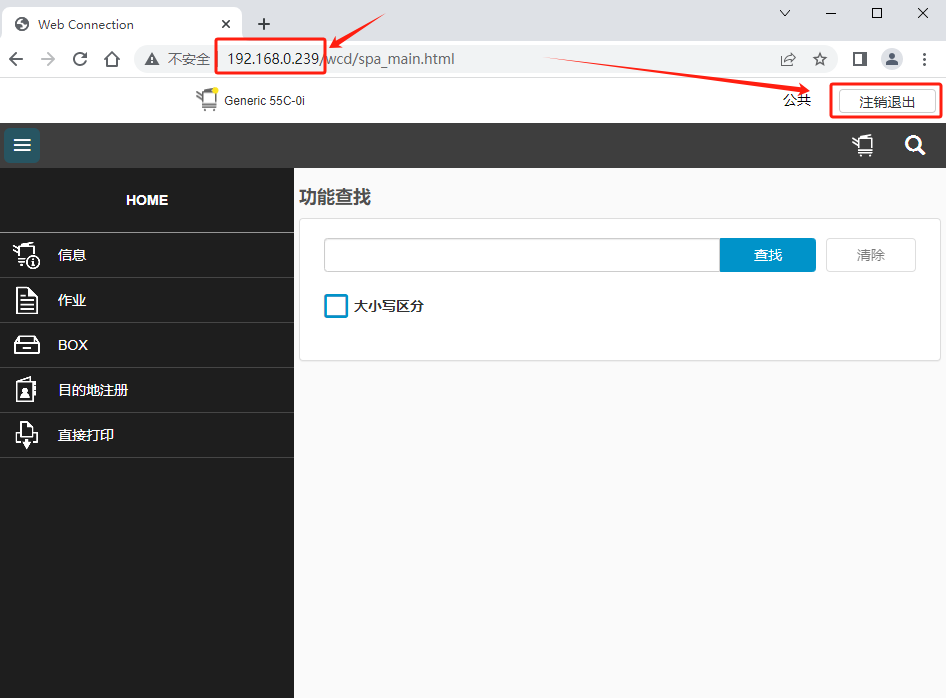Screen dimensions: 946x698
Task: Open a new browser tab
Action: pyautogui.click(x=264, y=24)
